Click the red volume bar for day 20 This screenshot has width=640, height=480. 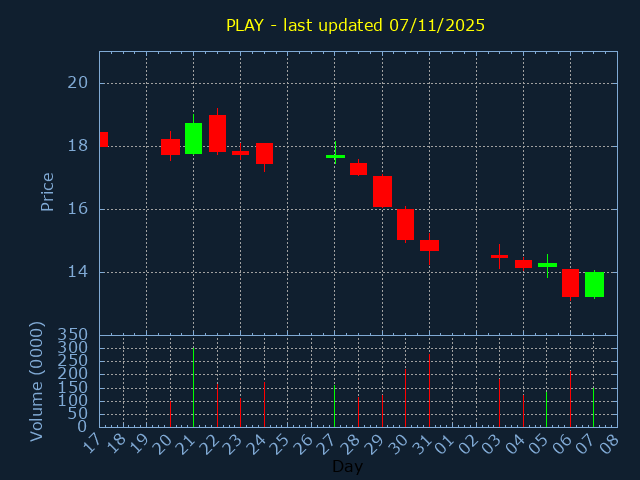click(170, 414)
